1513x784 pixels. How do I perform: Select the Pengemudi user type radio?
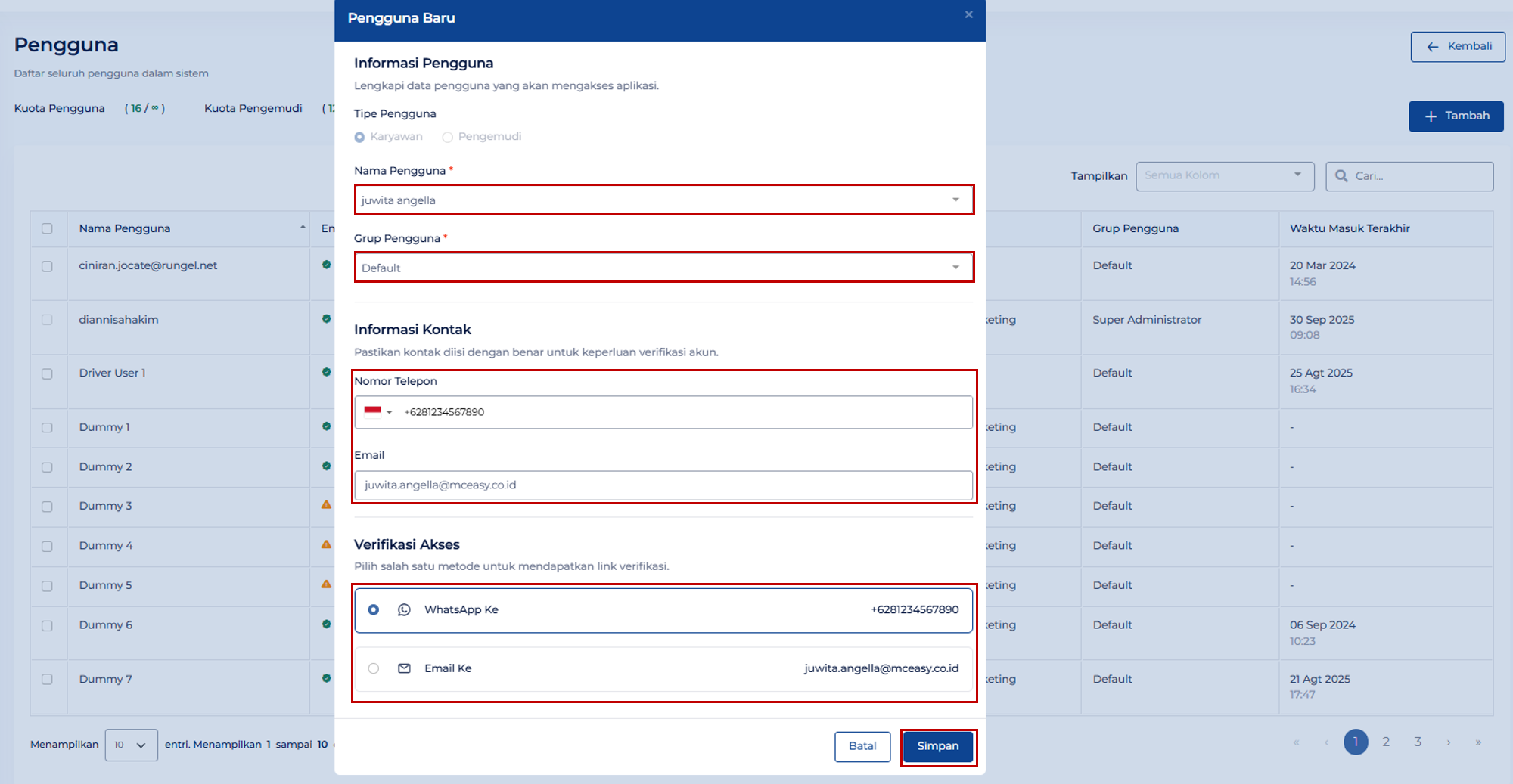pyautogui.click(x=448, y=137)
